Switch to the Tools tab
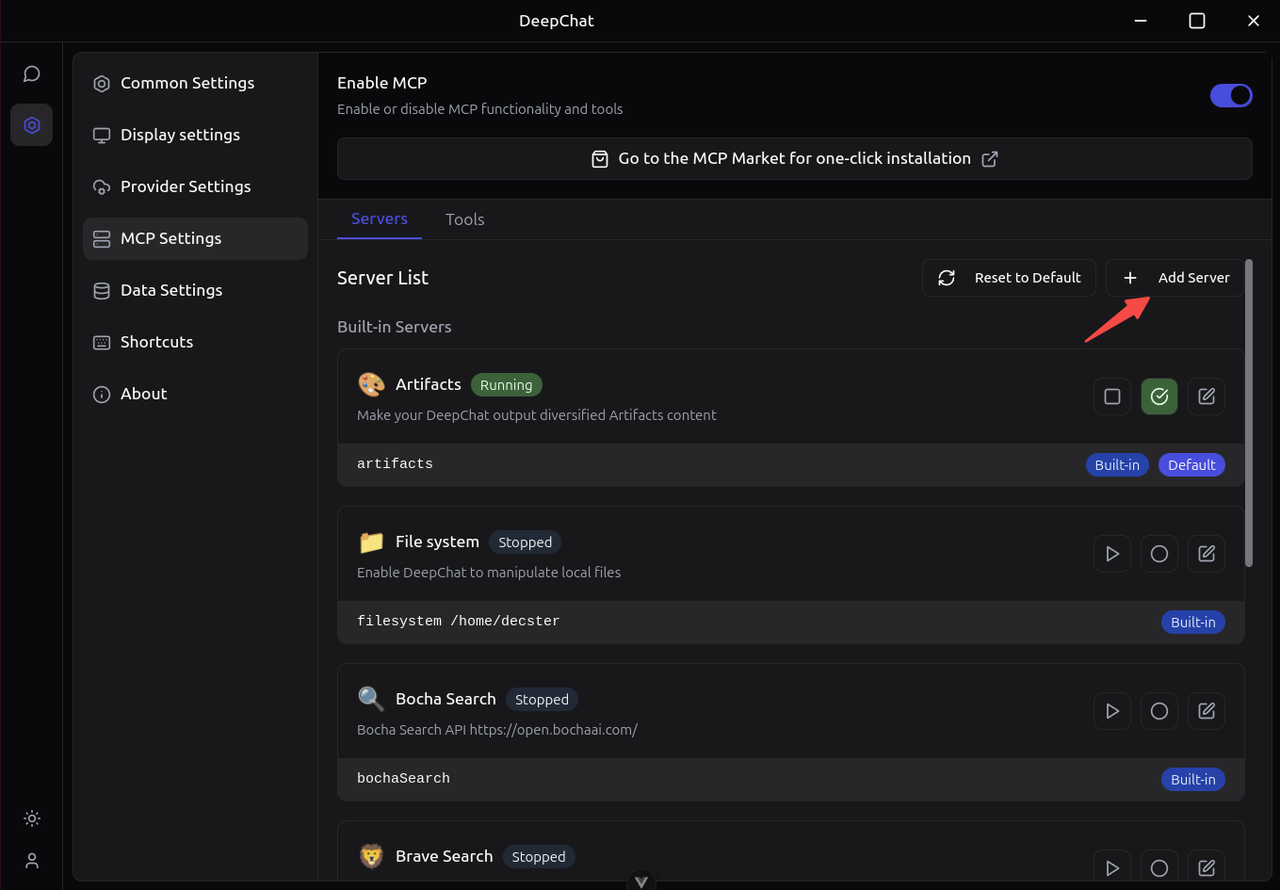The image size is (1280, 890). tap(465, 219)
